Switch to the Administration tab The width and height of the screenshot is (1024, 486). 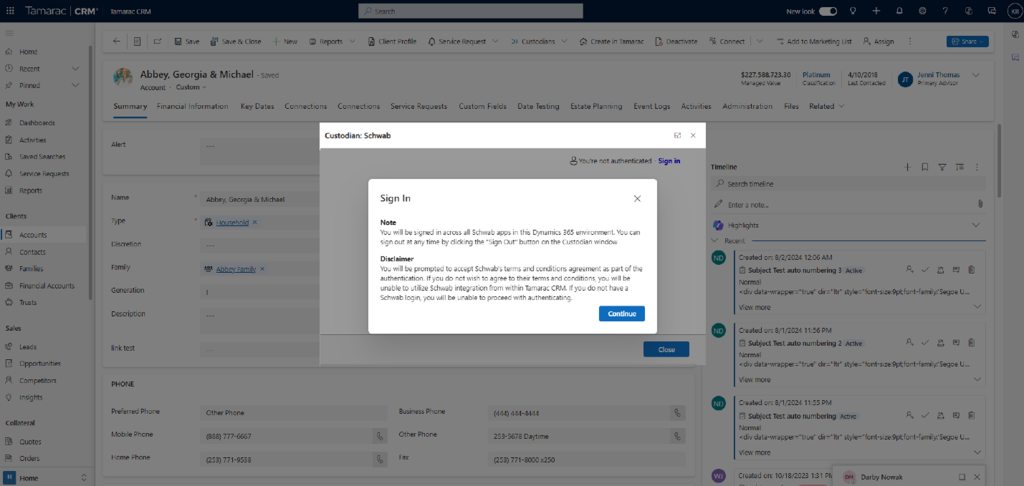[x=747, y=106]
